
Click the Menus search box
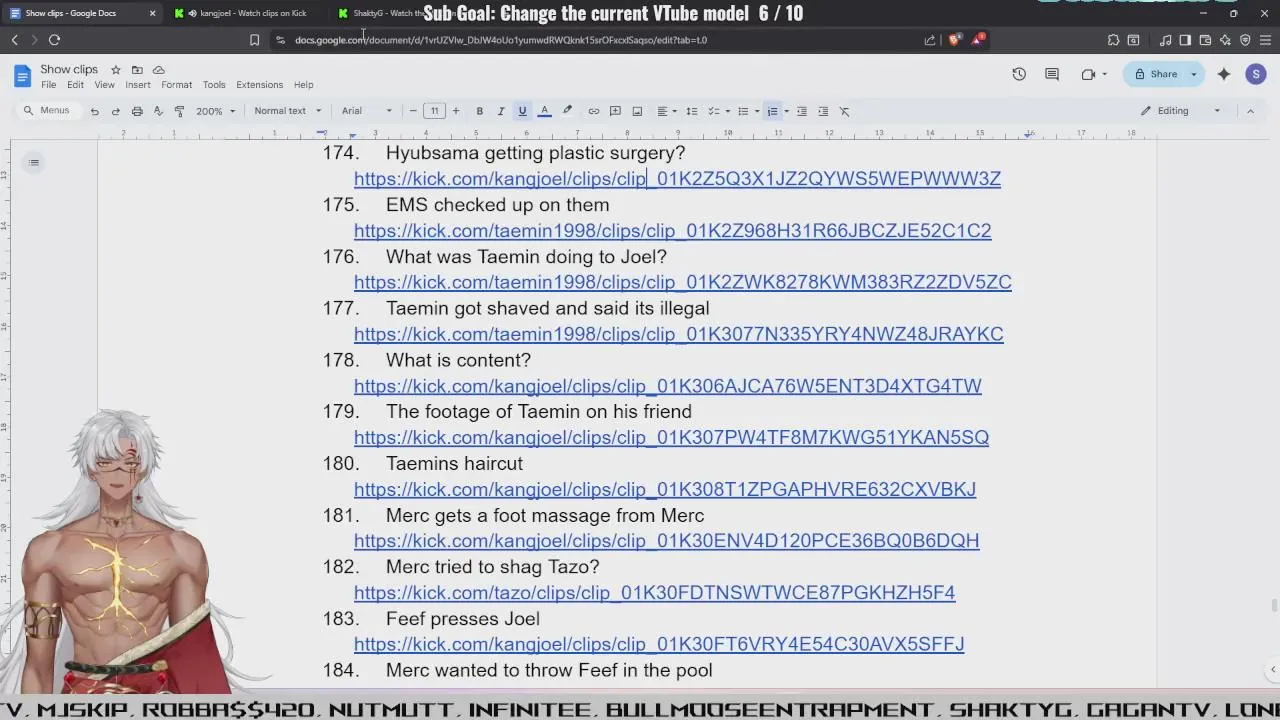[x=48, y=111]
